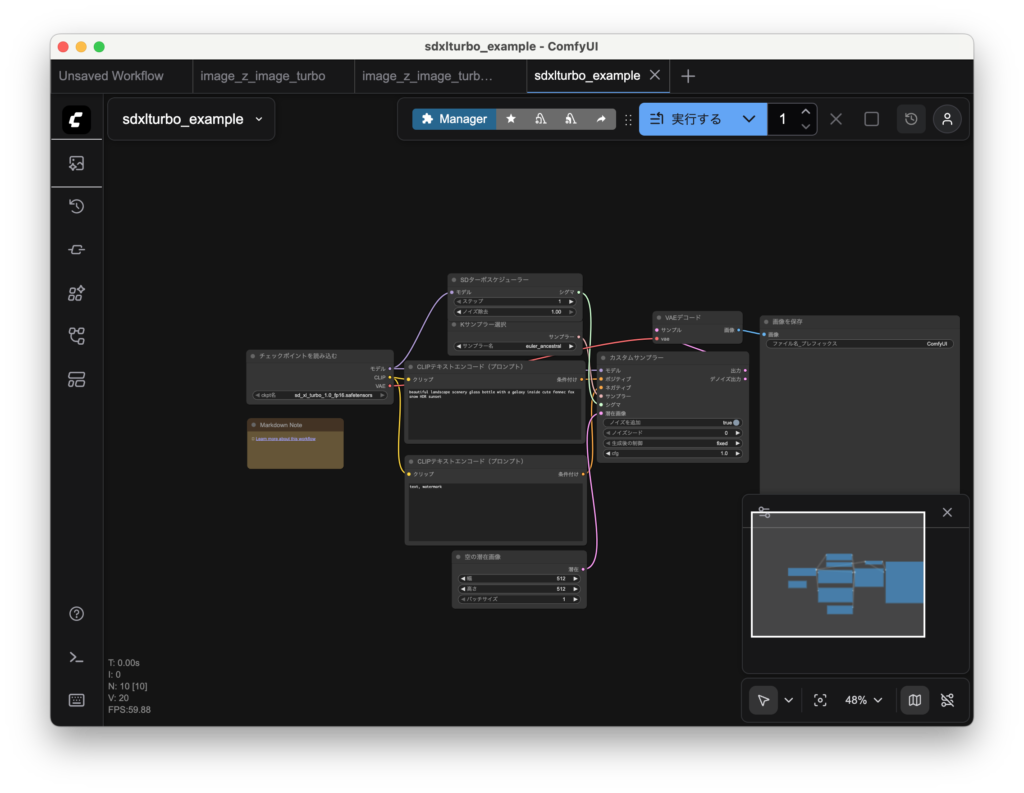This screenshot has height=793, width=1024.
Task: Open the 48% zoom level dropdown
Action: (x=864, y=700)
